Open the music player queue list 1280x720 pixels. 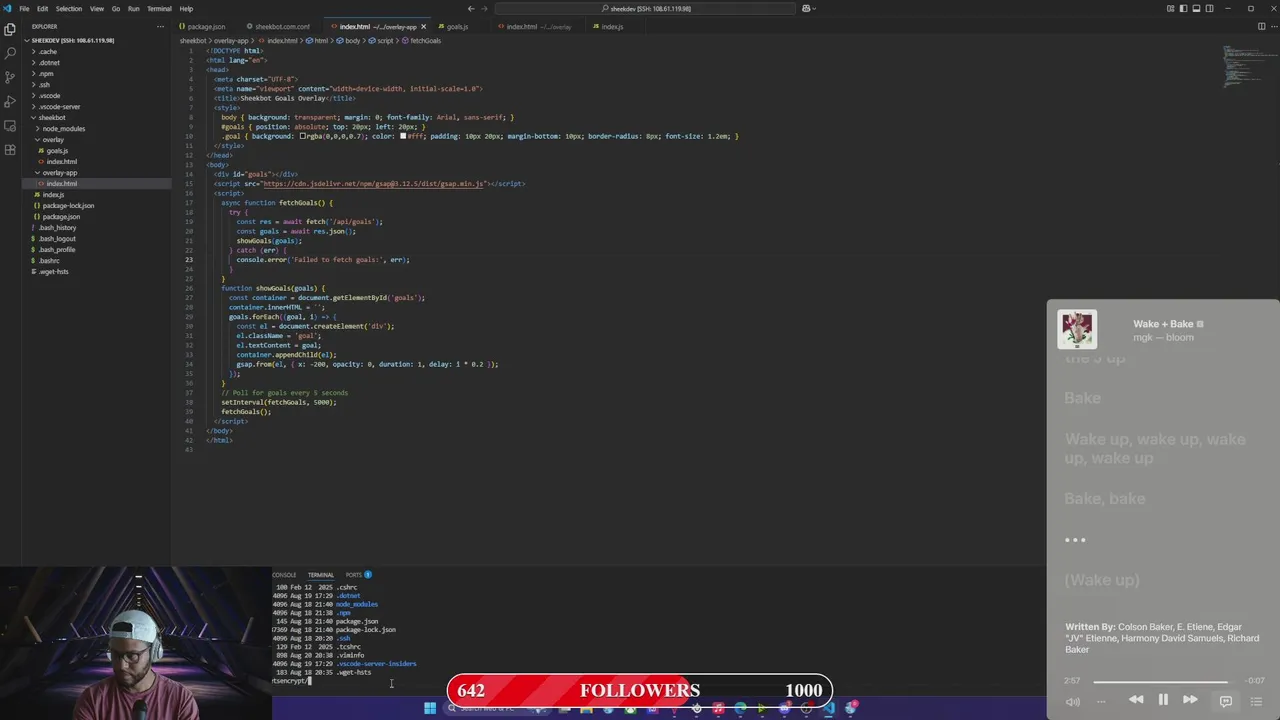pos(1256,701)
